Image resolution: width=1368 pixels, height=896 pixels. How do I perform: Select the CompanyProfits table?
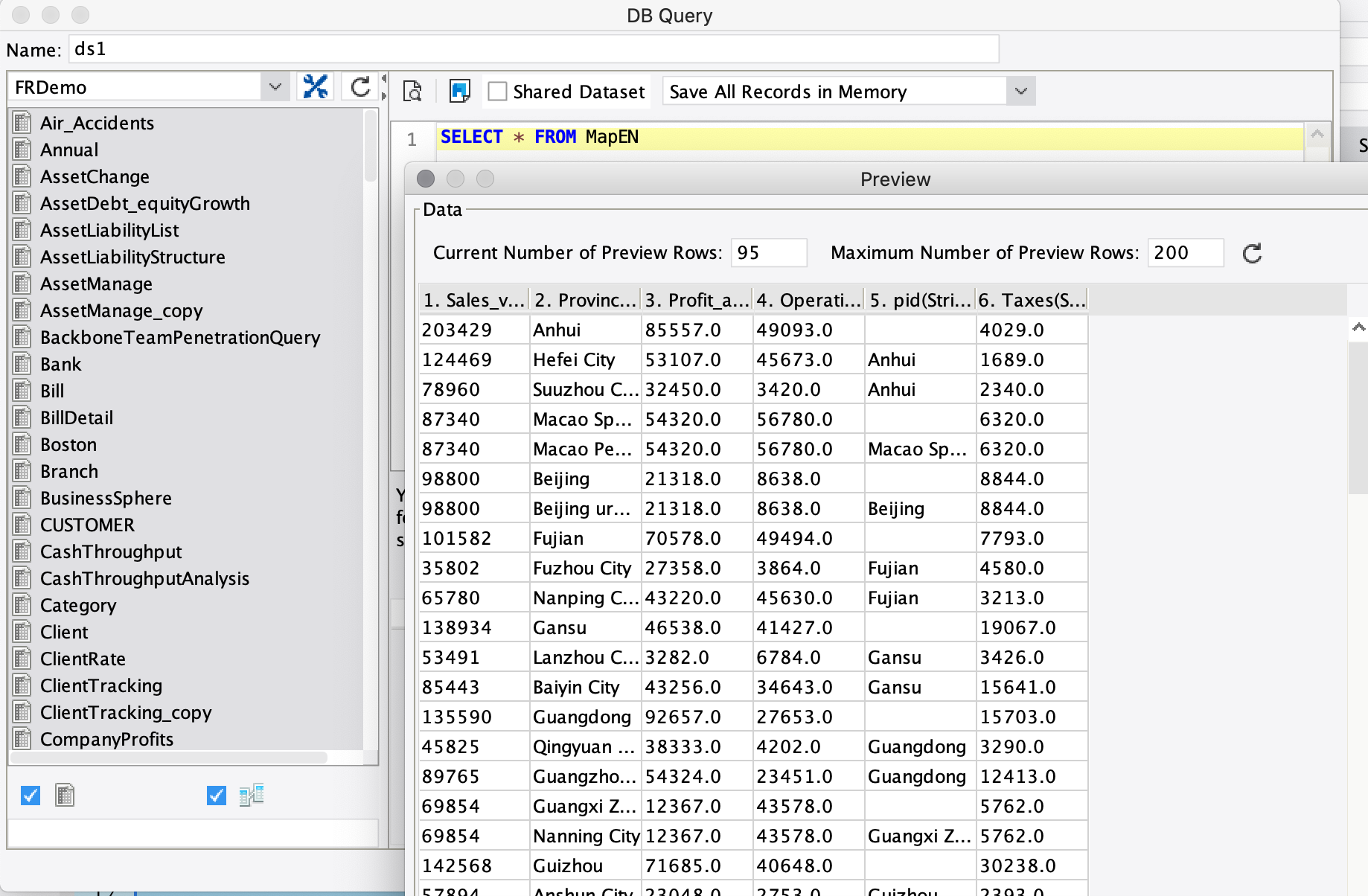click(106, 739)
